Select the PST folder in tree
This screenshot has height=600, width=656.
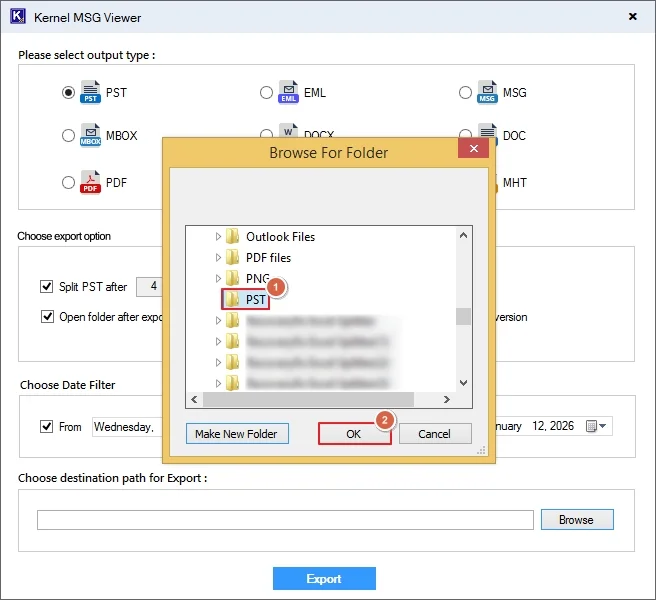[256, 299]
